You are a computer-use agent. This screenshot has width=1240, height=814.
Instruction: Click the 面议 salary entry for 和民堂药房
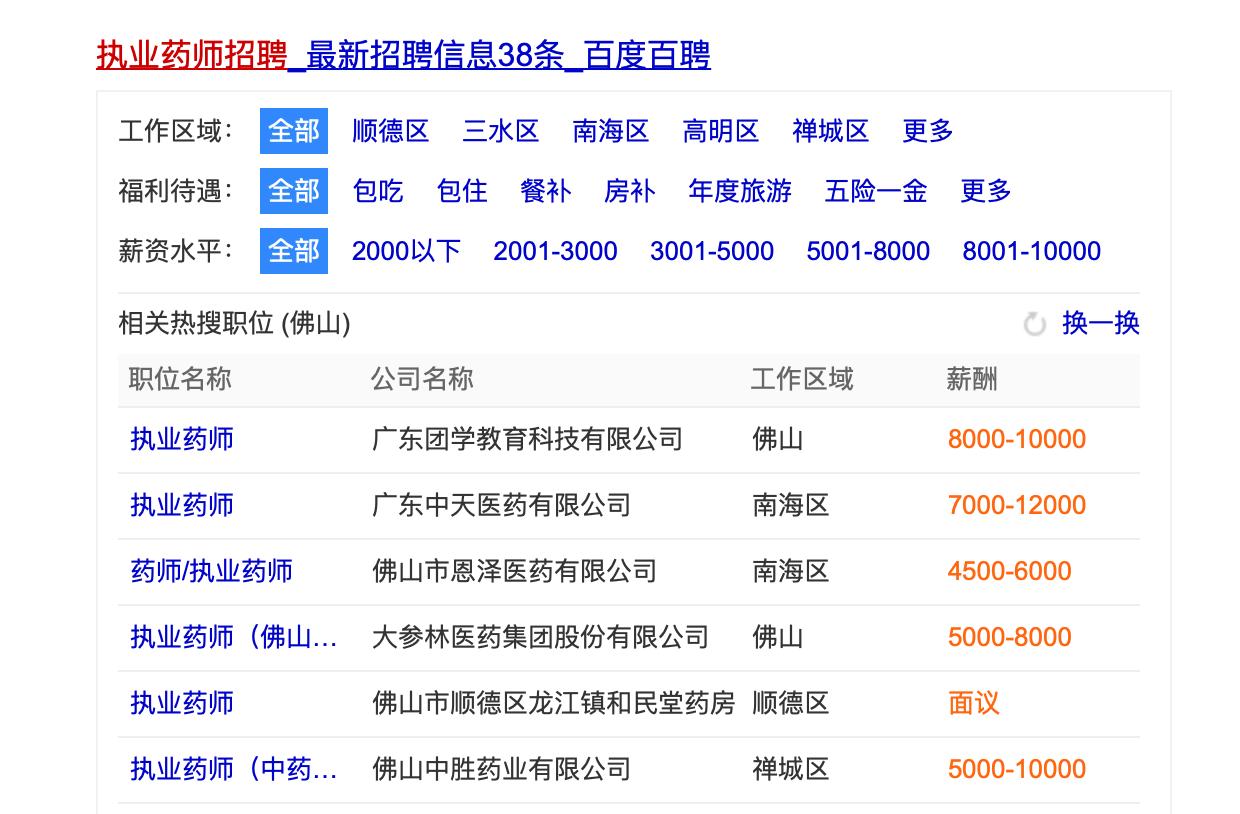[x=974, y=703]
